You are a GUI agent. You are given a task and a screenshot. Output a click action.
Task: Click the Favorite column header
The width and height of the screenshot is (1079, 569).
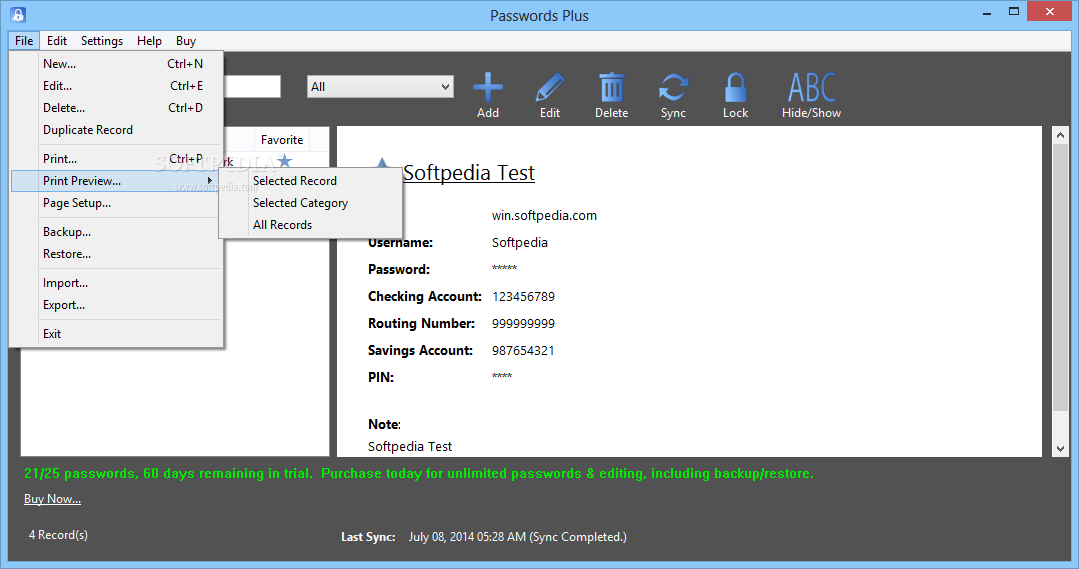point(282,140)
